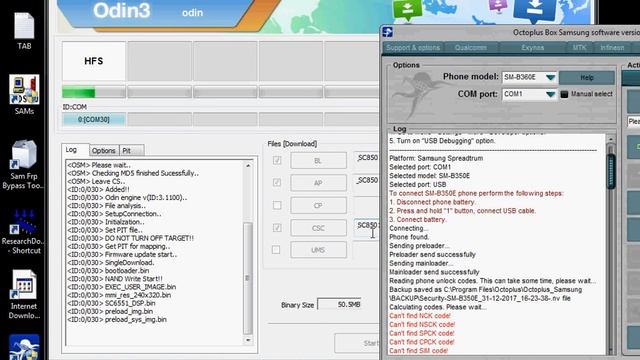Click "Can't find SIM code!" log line
The height and width of the screenshot is (360, 640).
pos(418,351)
